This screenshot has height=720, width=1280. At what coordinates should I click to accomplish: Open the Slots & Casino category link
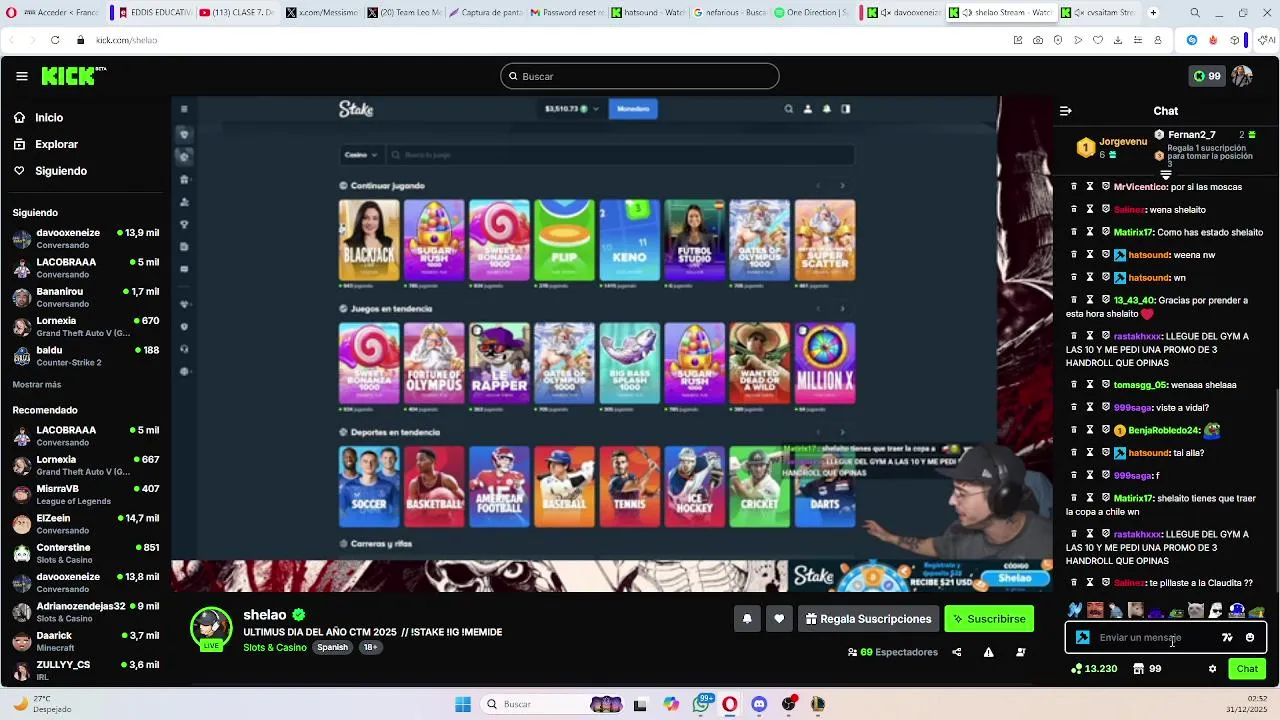tap(275, 648)
